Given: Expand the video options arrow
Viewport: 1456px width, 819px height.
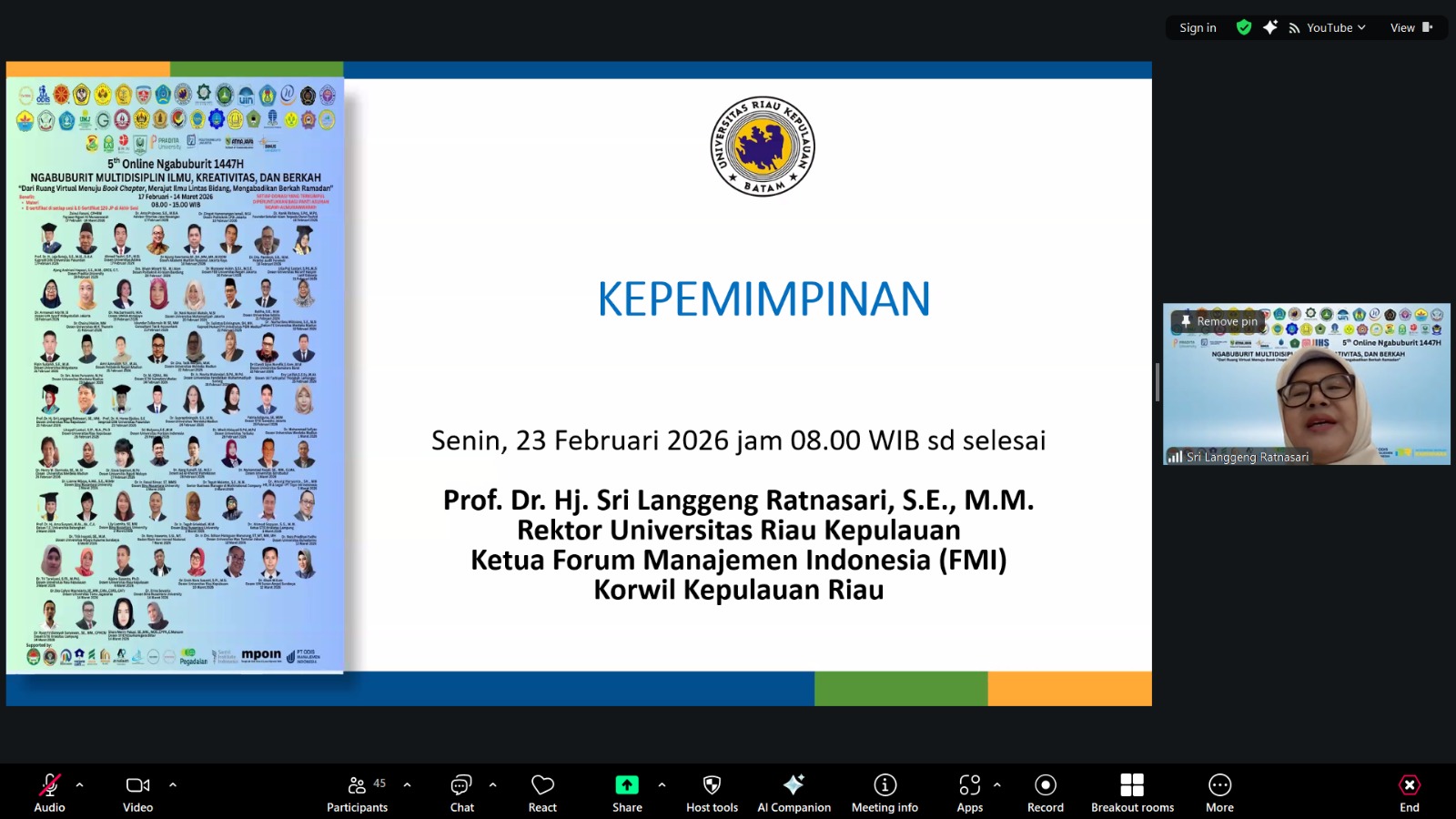Looking at the screenshot, I should 173,784.
